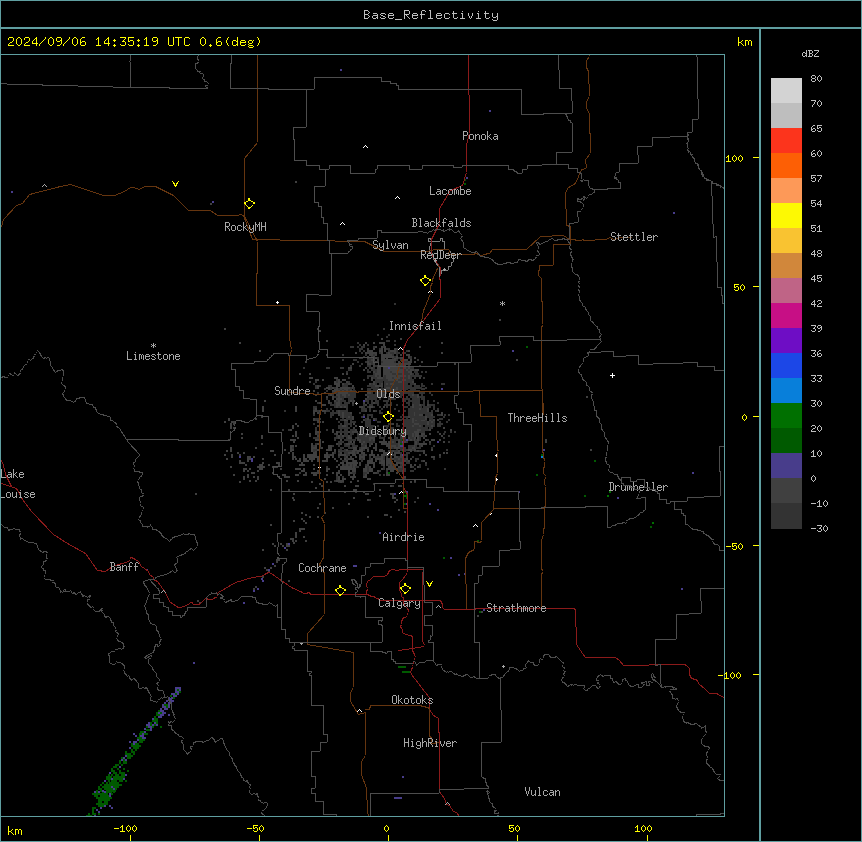Click the yellow diamond marker above RockyMH

(250, 204)
